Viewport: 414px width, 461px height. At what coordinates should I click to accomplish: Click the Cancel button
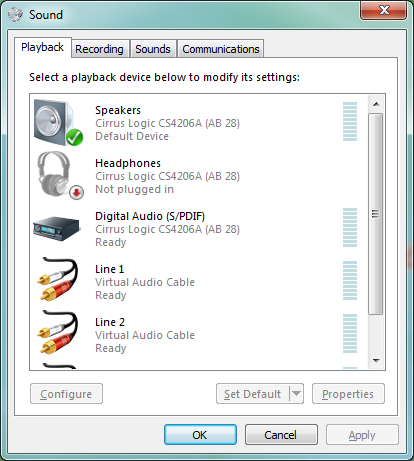pos(281,435)
